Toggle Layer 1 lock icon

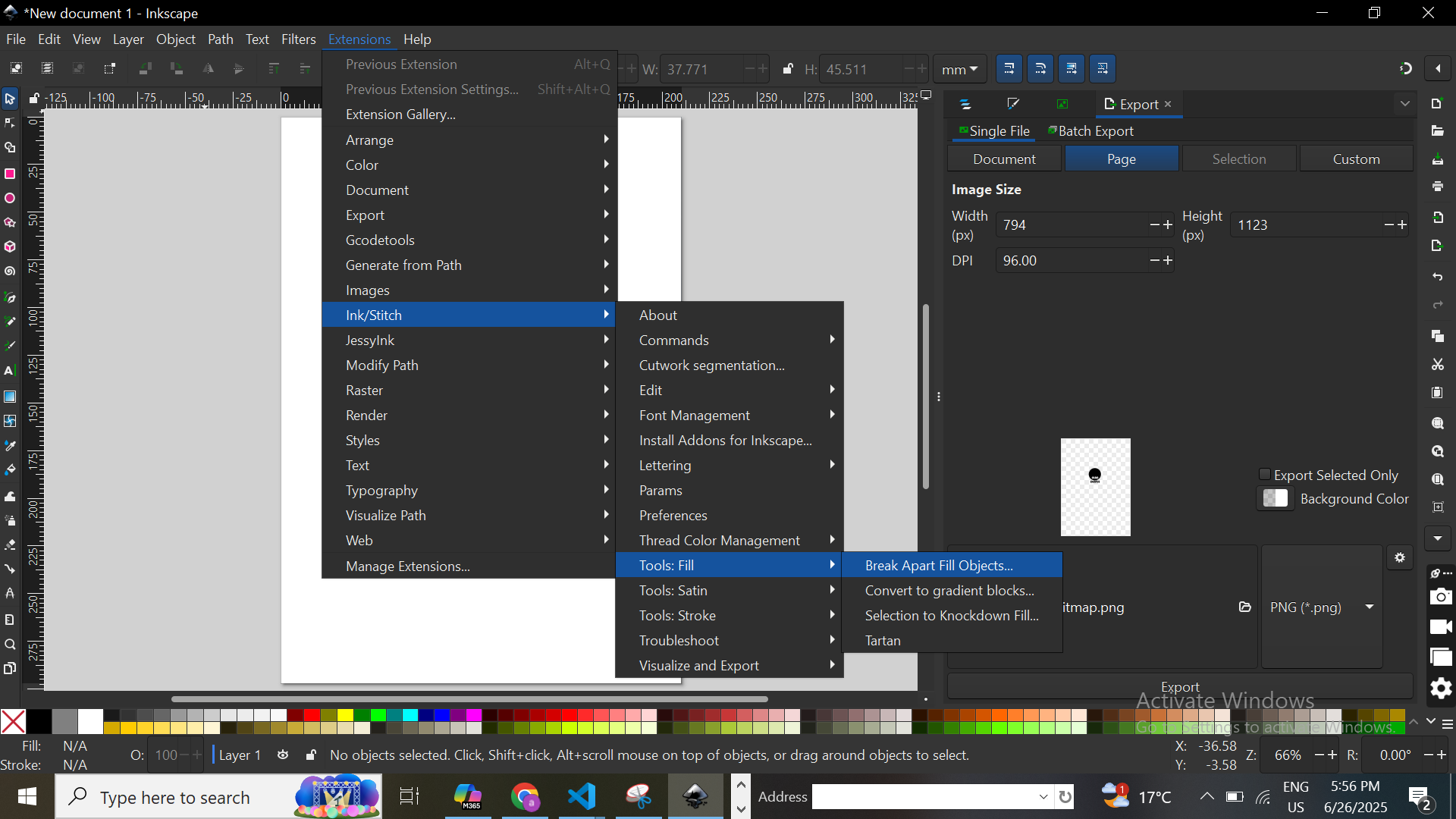tap(311, 755)
